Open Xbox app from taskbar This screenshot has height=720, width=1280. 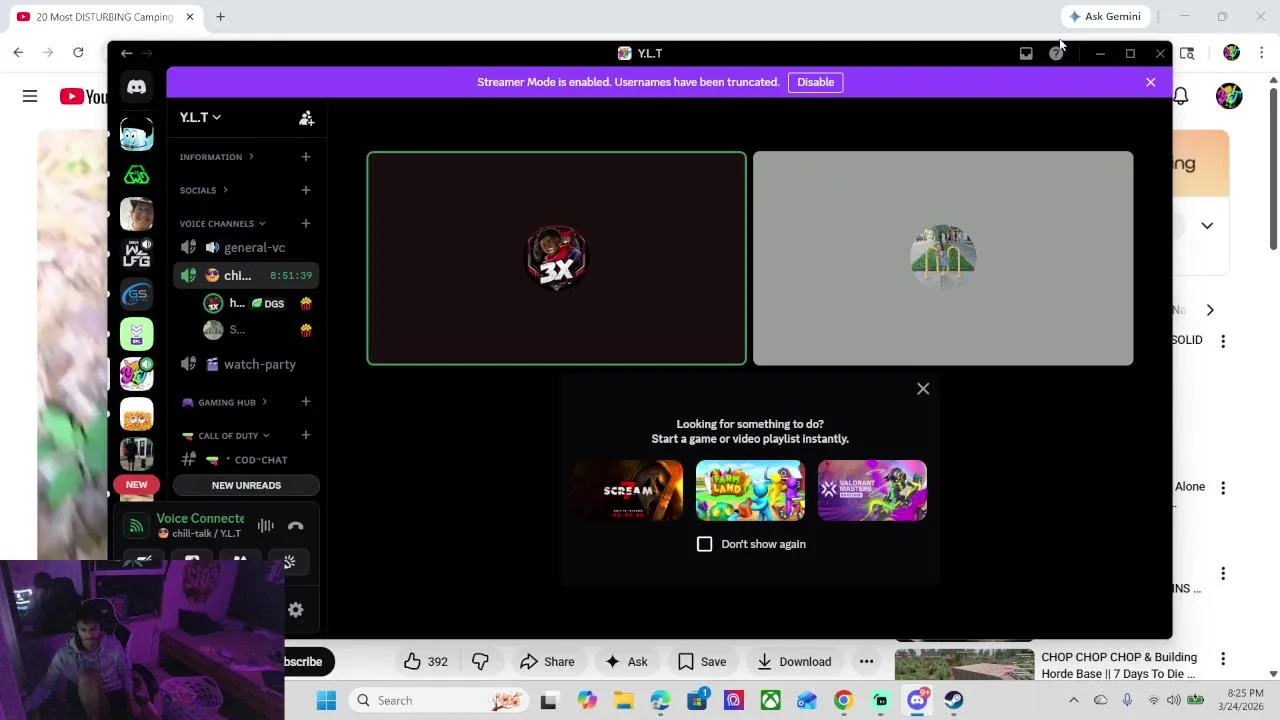(770, 700)
